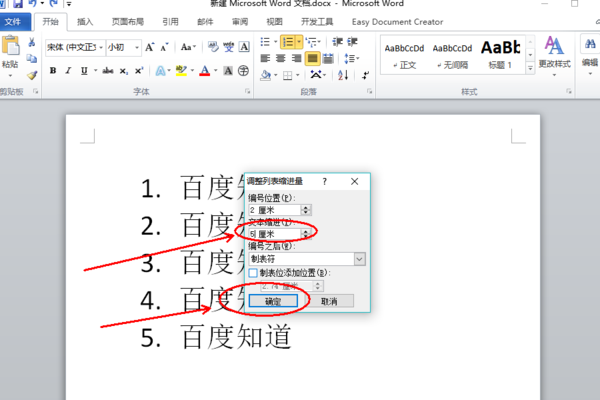Click the 编号位置 spinner arrows
Image resolution: width=600 pixels, height=400 pixels.
(306, 210)
